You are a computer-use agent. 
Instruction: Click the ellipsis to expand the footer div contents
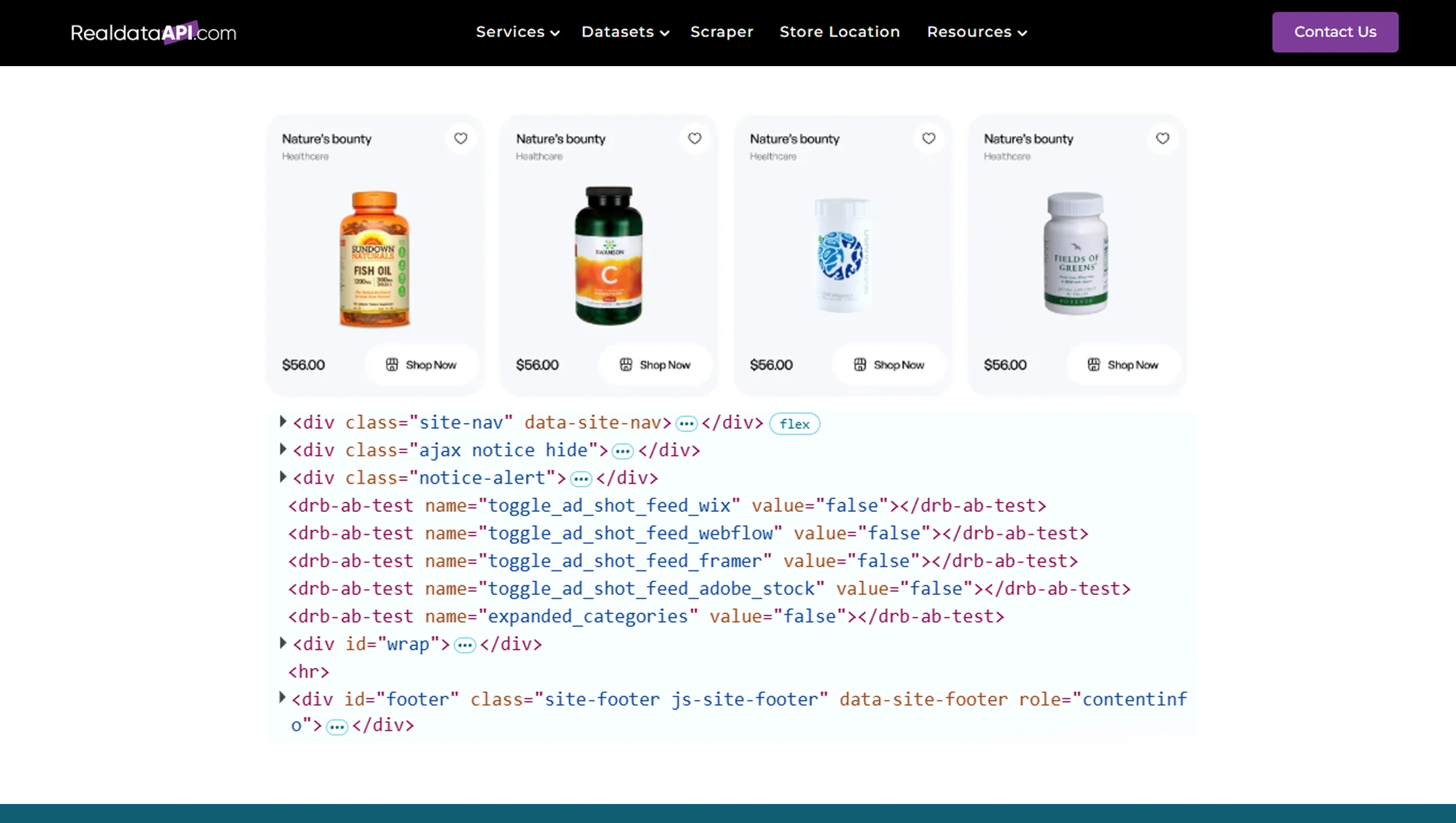(336, 727)
